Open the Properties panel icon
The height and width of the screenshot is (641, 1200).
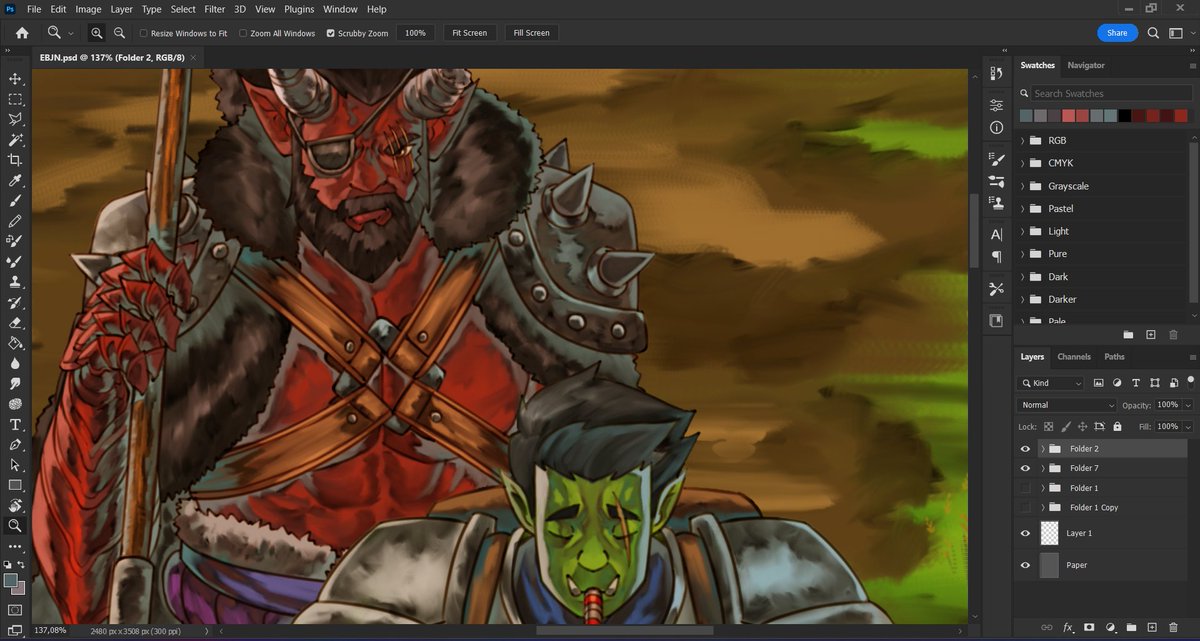(x=996, y=105)
